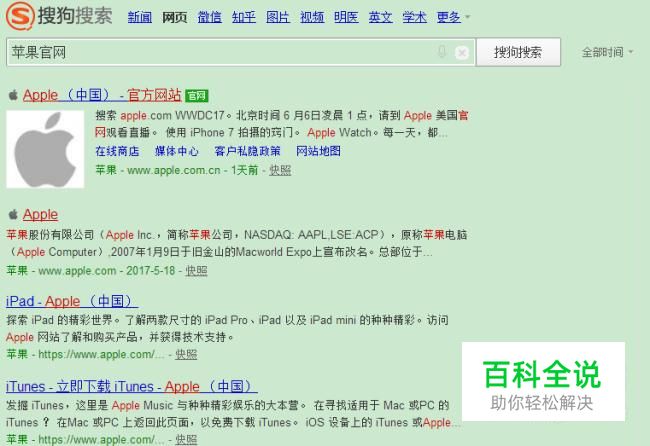Open the 明医 tab

[x=346, y=17]
